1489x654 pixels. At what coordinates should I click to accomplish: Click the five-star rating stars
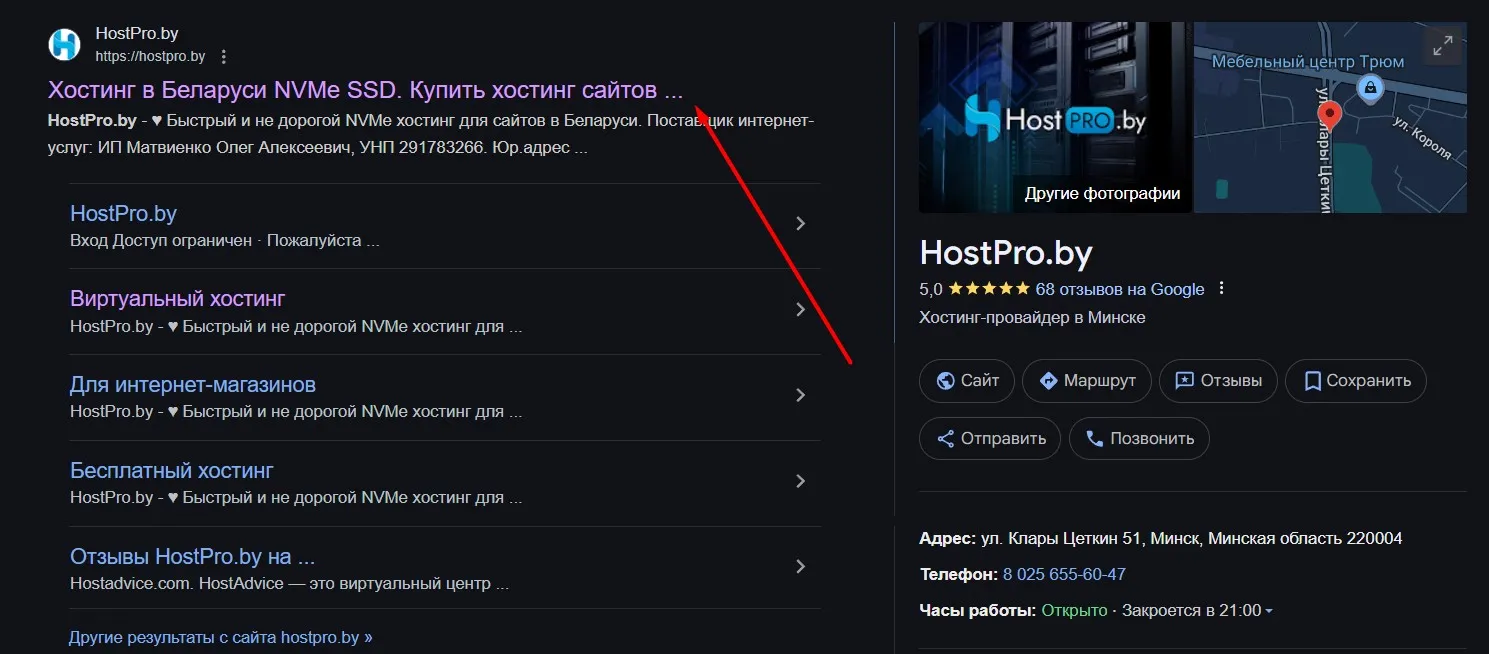pos(988,289)
